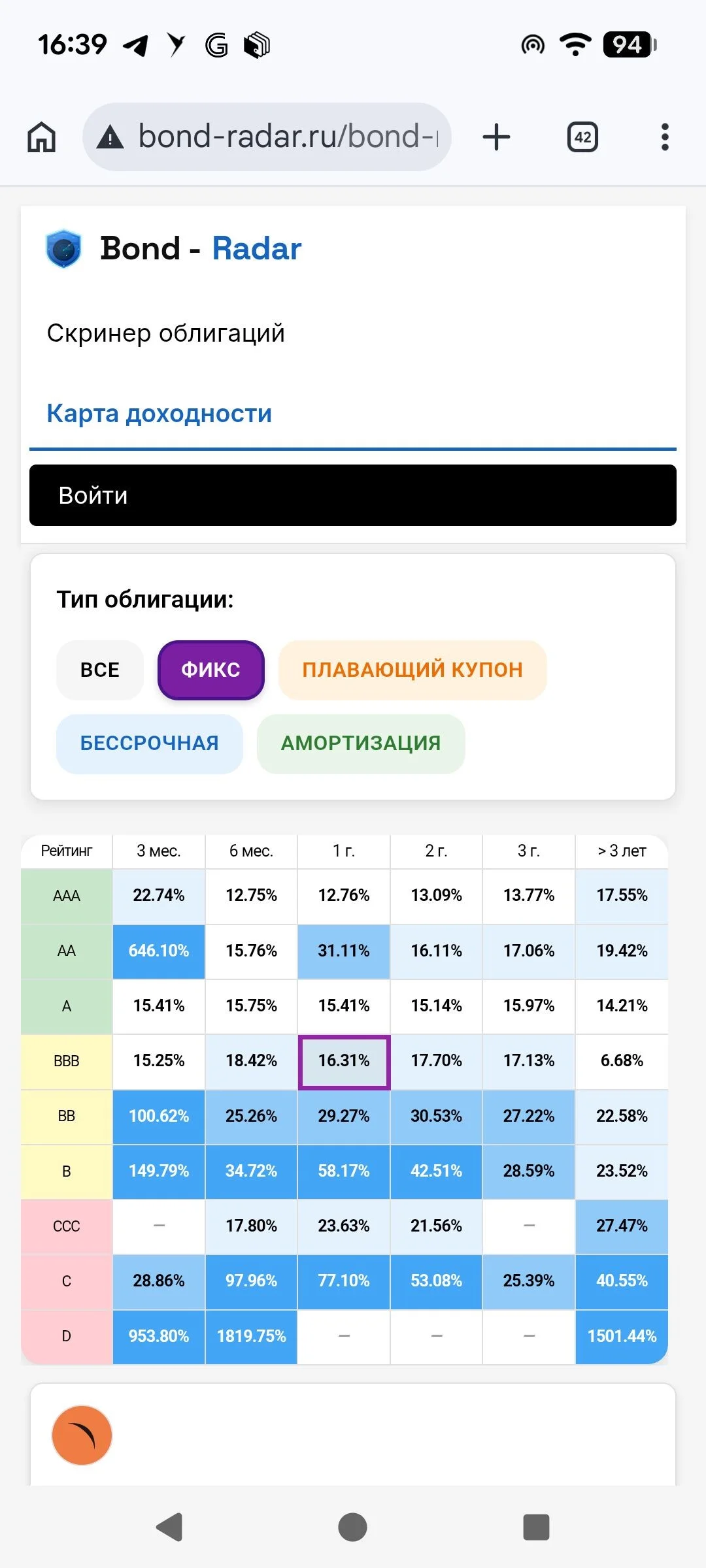
Task: Tap the orange round avatar icon
Action: (82, 1435)
